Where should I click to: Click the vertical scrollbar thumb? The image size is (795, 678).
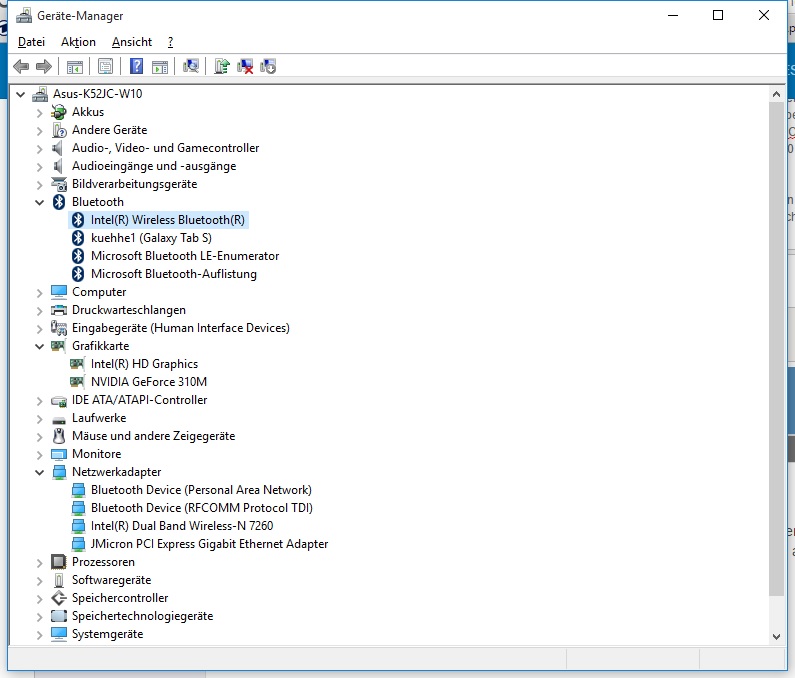[x=776, y=349]
